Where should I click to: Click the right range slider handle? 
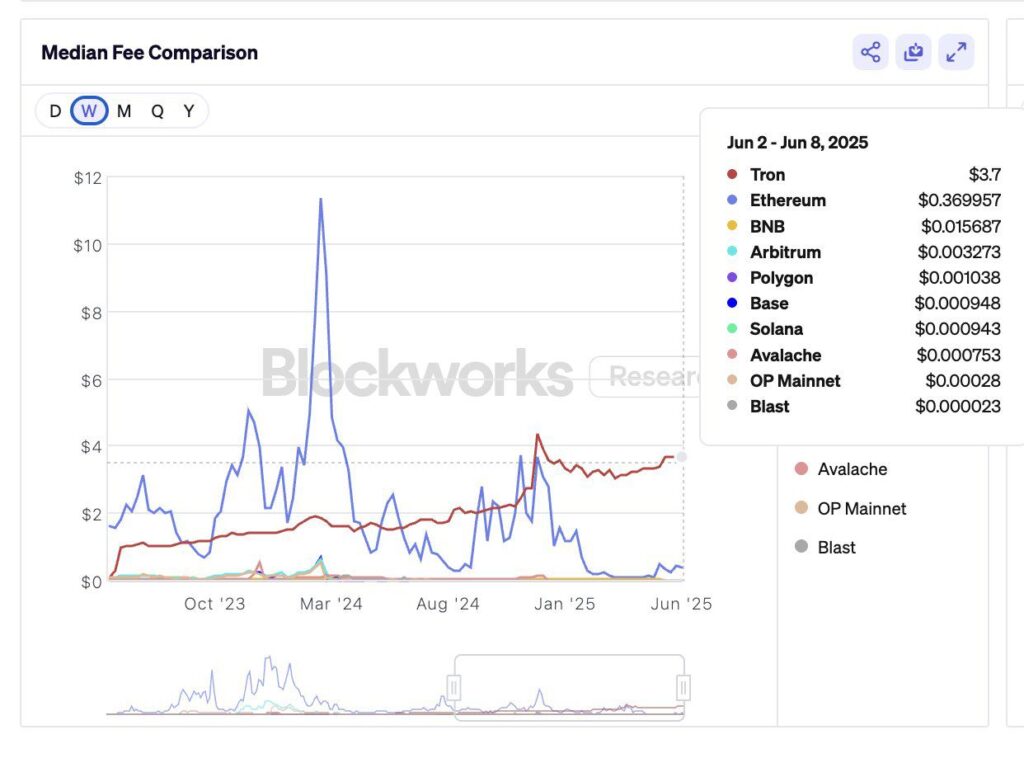pos(684,687)
